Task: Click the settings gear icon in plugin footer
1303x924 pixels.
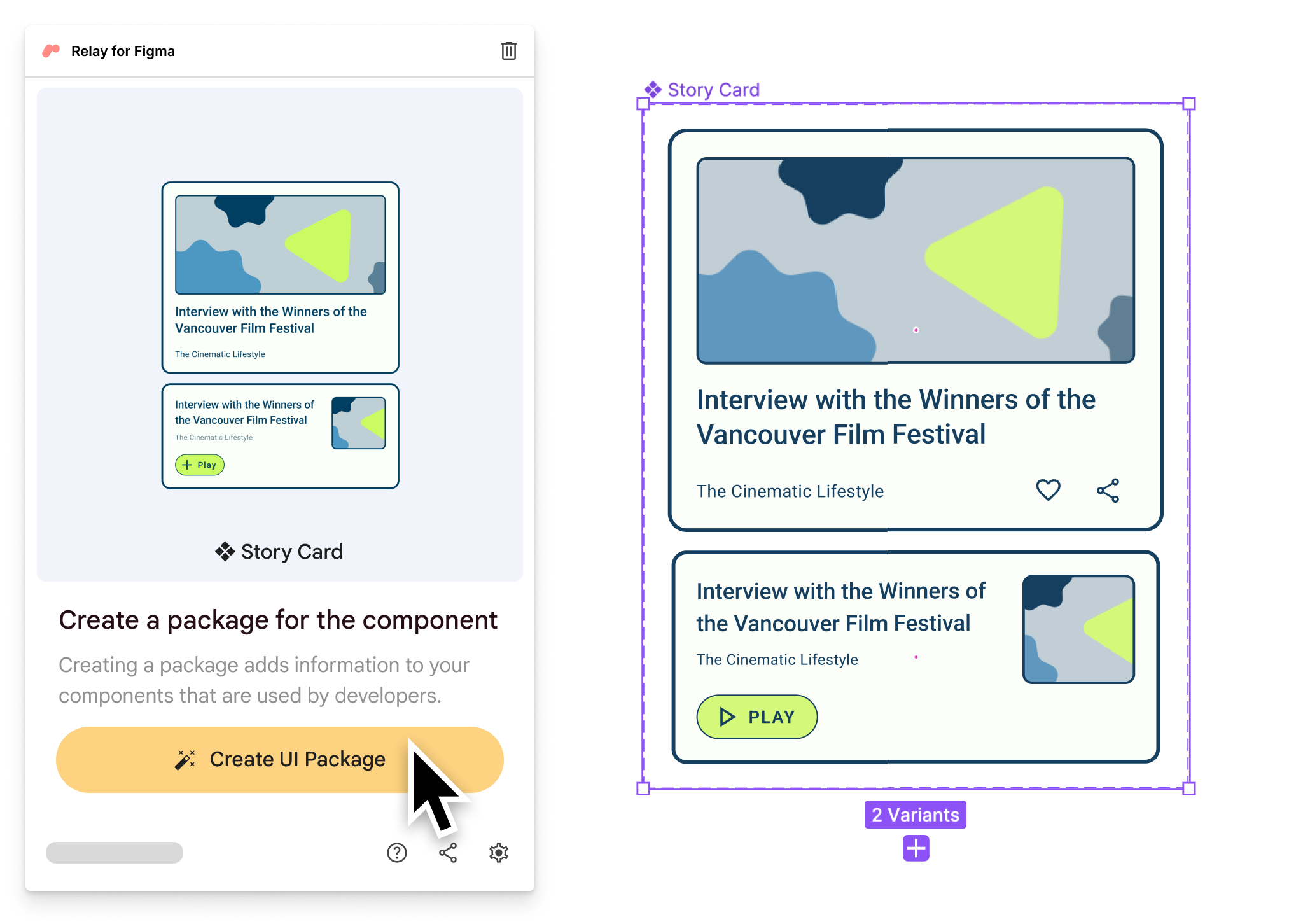Action: (x=499, y=852)
